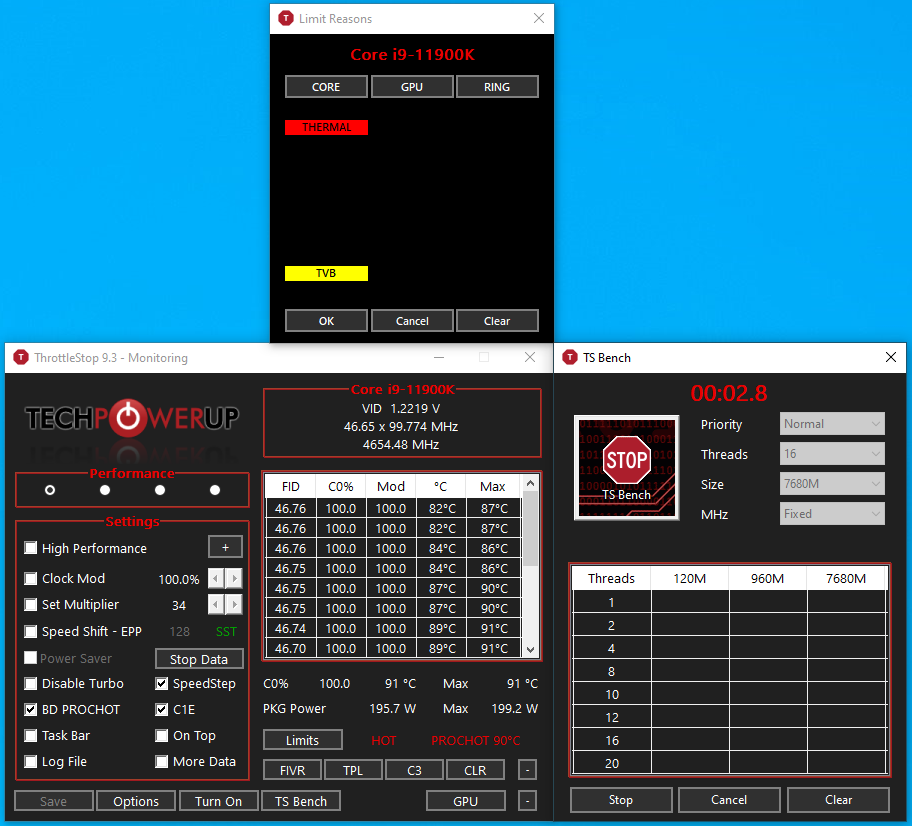Select the fourth Performance profile radio button
The image size is (912, 826).
215,490
